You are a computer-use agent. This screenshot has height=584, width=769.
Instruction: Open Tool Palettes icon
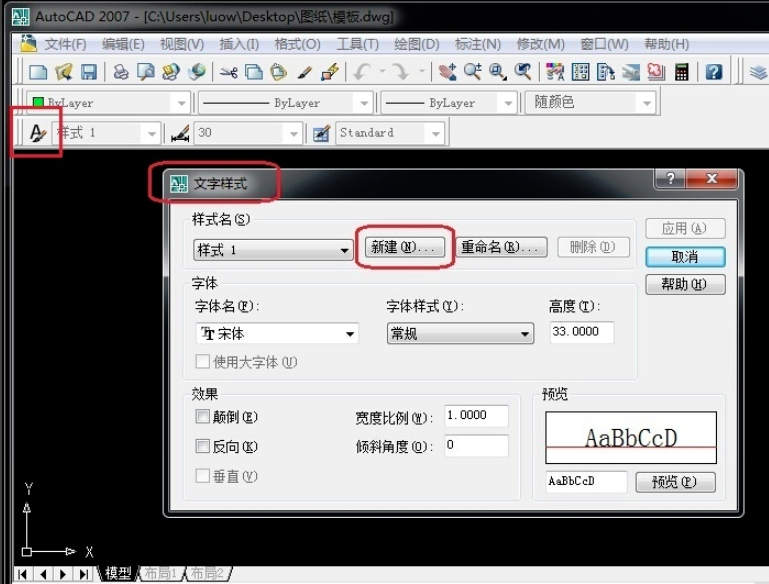pos(606,73)
